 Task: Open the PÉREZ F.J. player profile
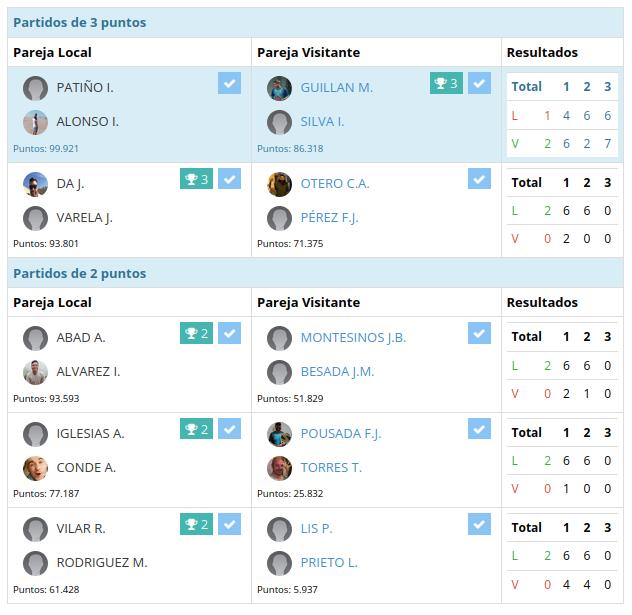coord(329,218)
